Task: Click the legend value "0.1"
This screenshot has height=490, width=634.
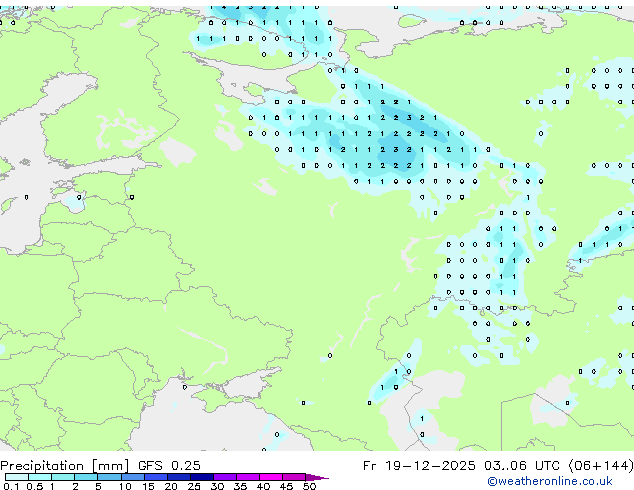Action: (x=11, y=486)
